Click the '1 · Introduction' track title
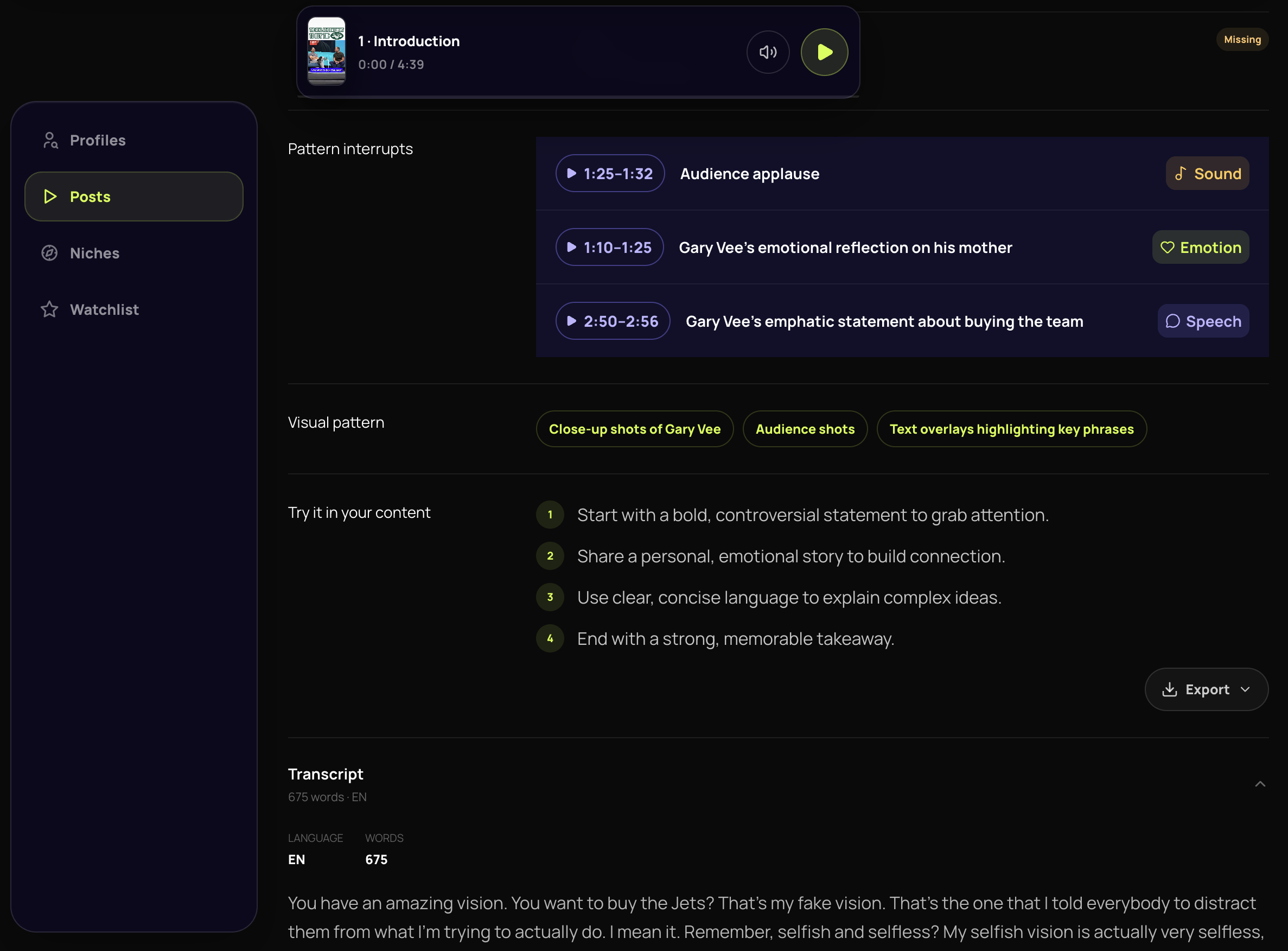The height and width of the screenshot is (951, 1288). coord(409,41)
